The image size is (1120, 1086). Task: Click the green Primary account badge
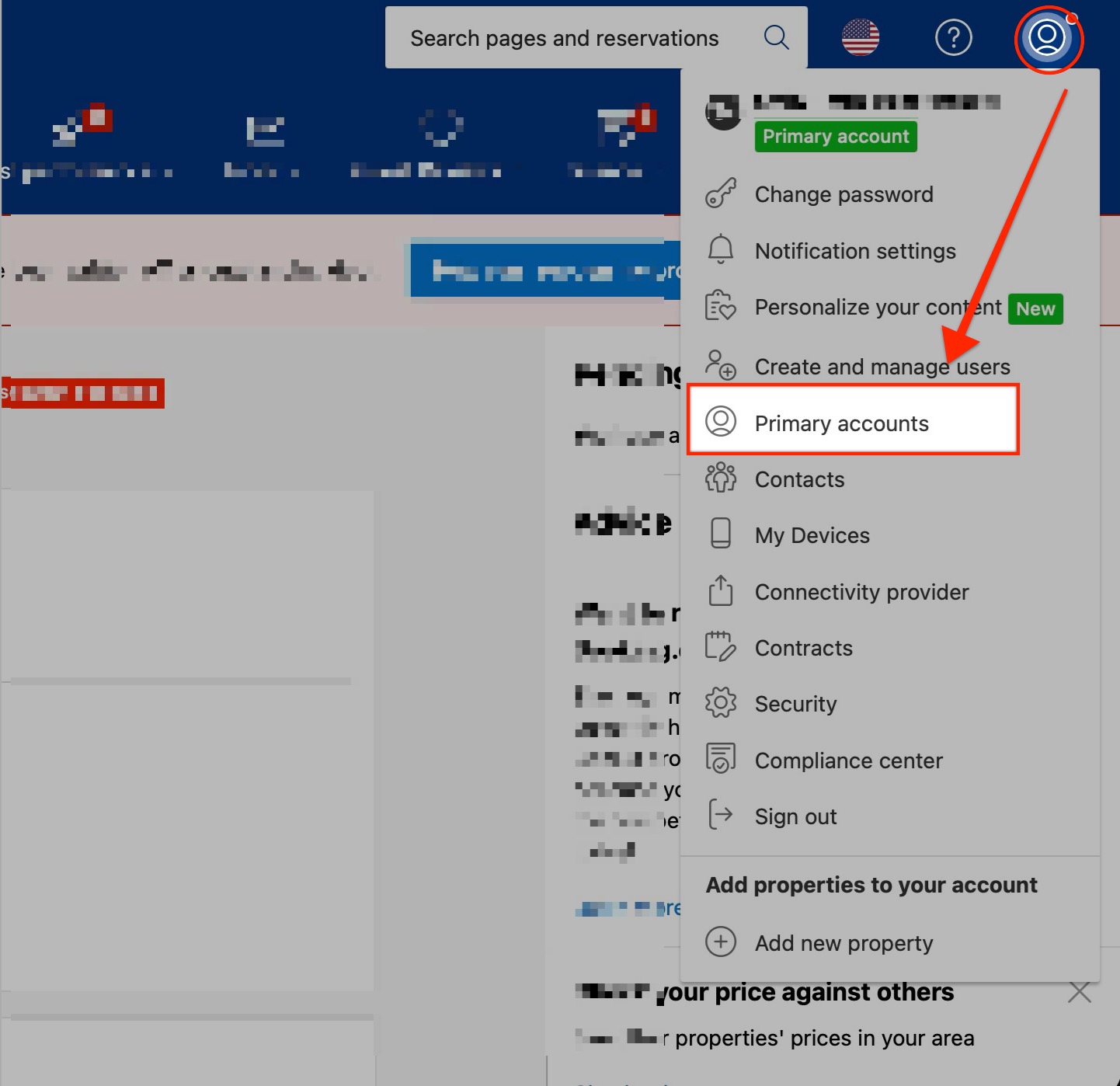point(835,137)
